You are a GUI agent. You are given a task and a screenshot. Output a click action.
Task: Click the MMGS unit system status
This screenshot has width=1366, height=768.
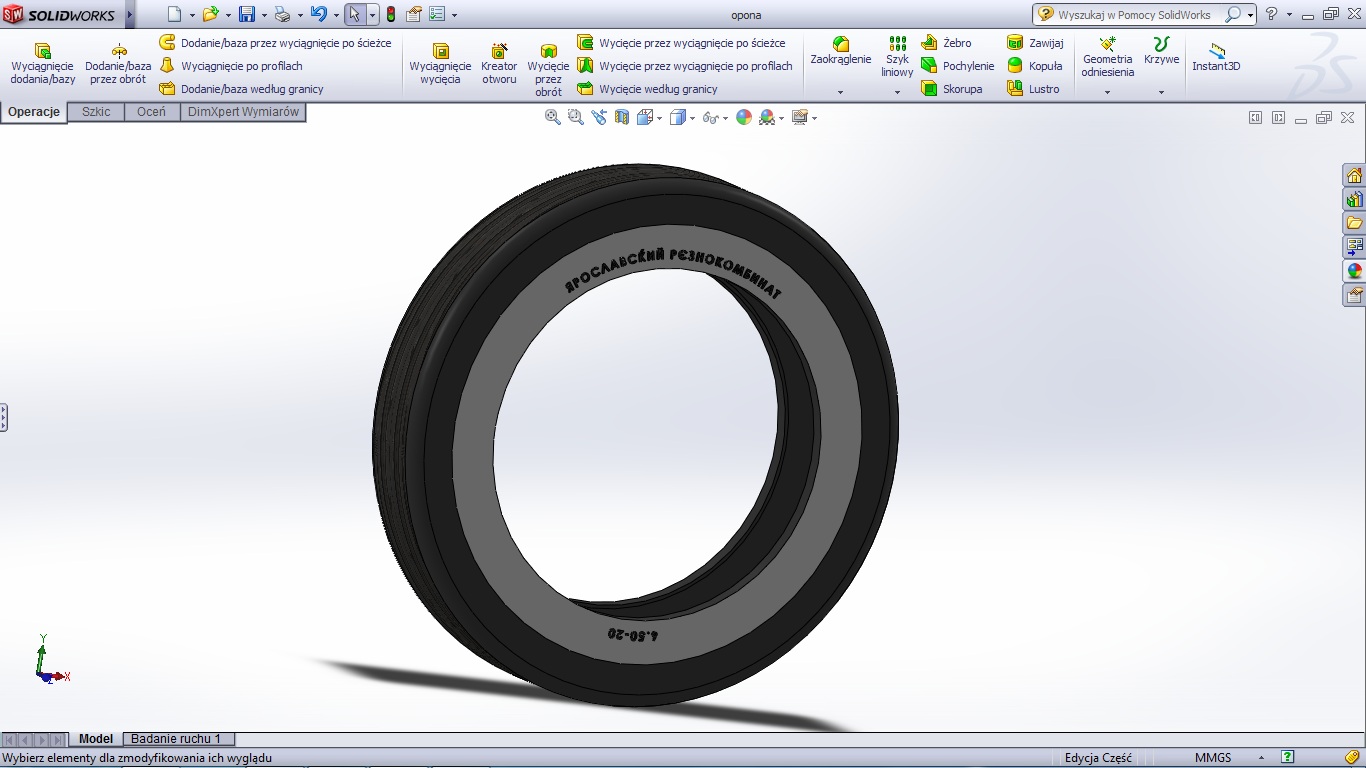click(x=1213, y=758)
